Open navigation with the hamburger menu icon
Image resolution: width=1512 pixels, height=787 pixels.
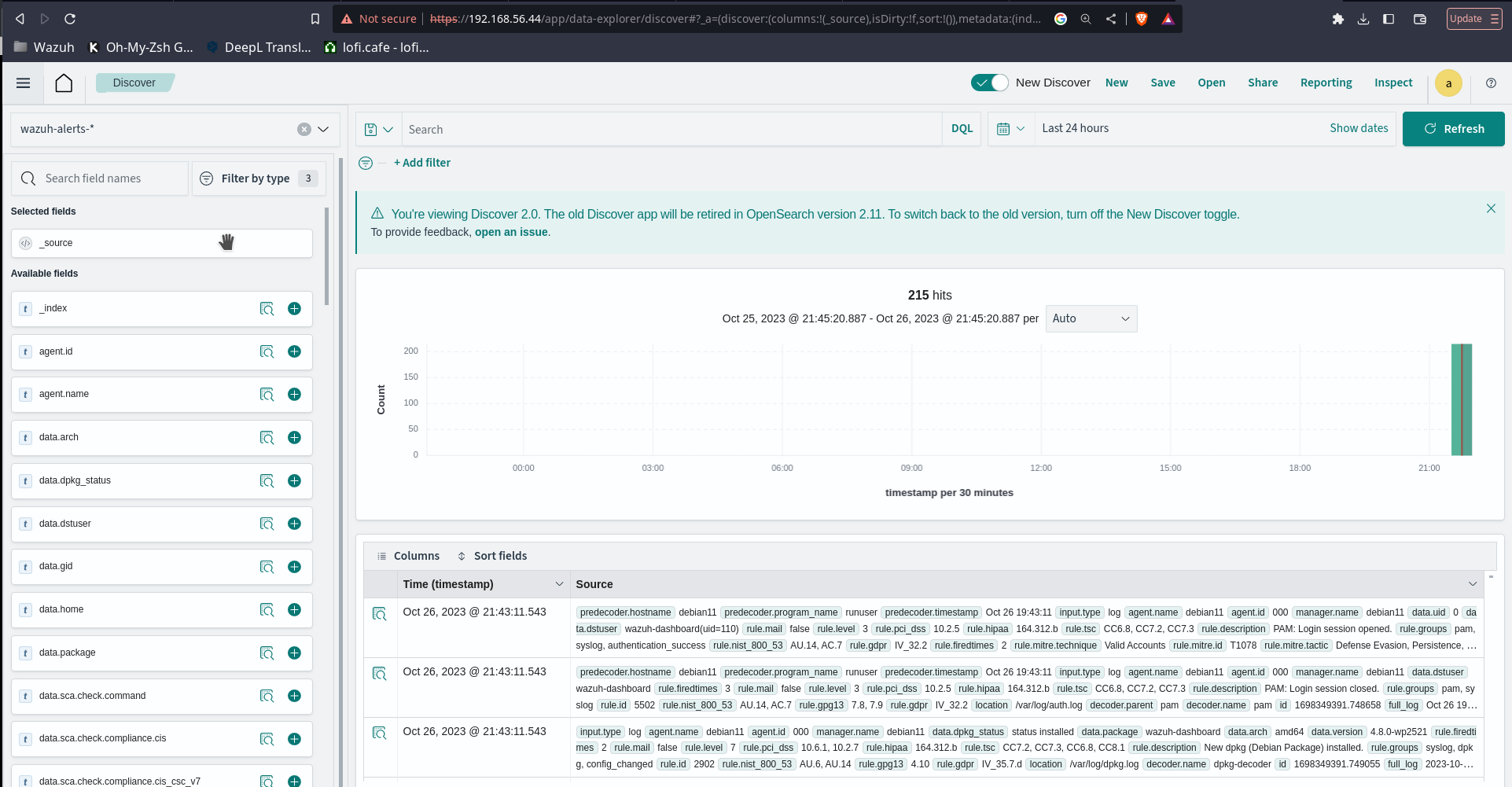[23, 83]
